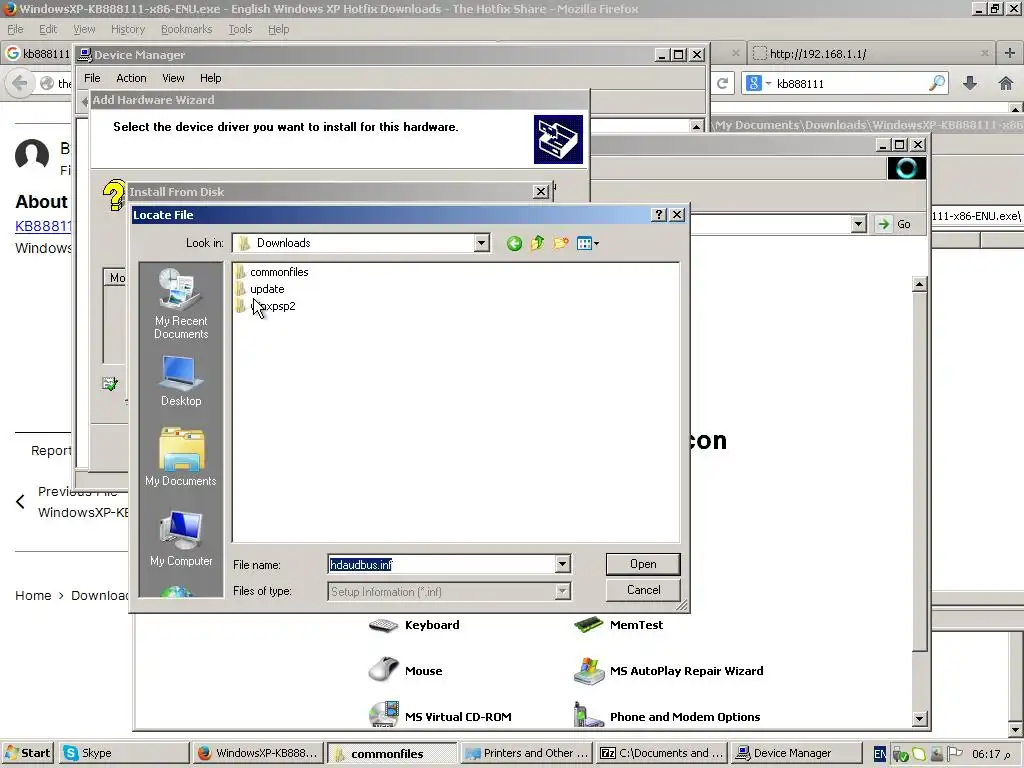This screenshot has width=1024, height=768.
Task: Open Firefox downloads arrow icon
Action: [x=970, y=83]
